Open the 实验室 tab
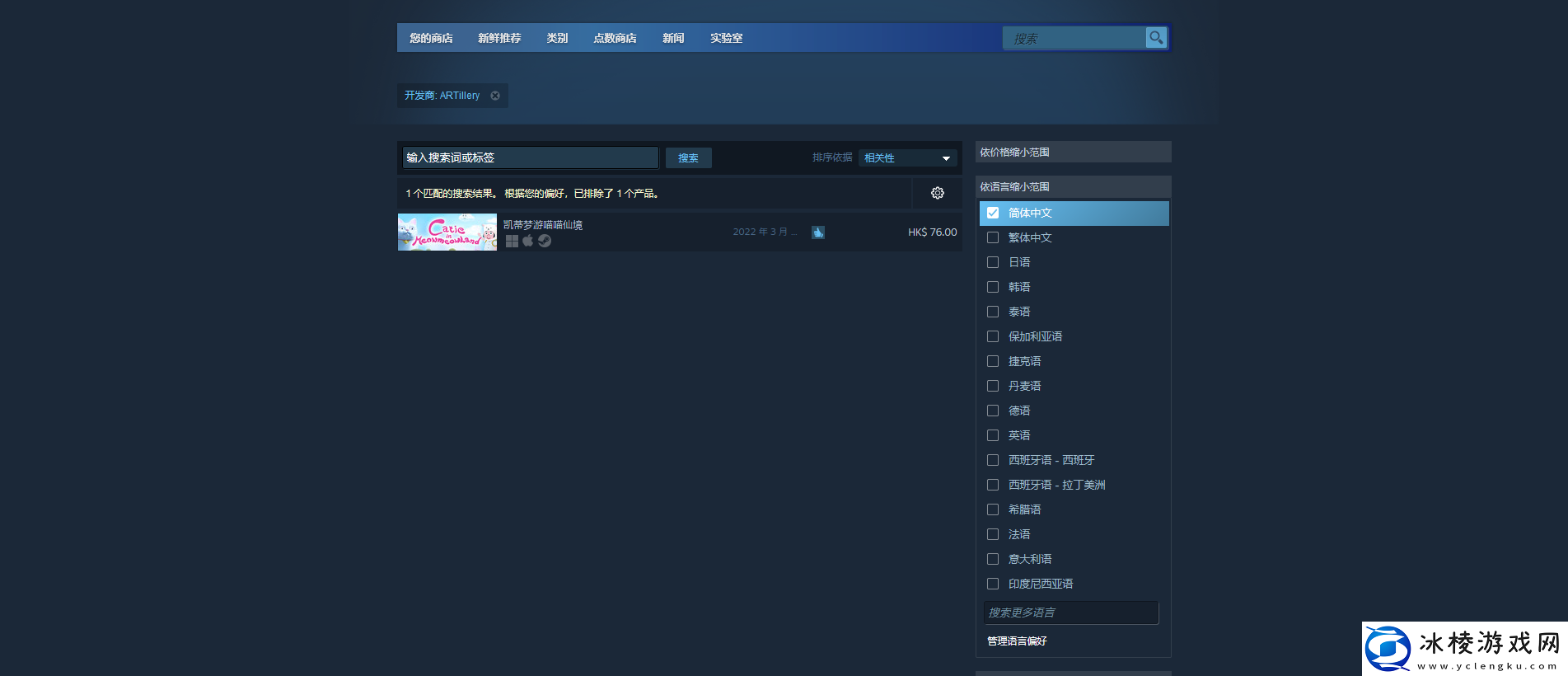The image size is (1568, 676). pyautogui.click(x=726, y=38)
